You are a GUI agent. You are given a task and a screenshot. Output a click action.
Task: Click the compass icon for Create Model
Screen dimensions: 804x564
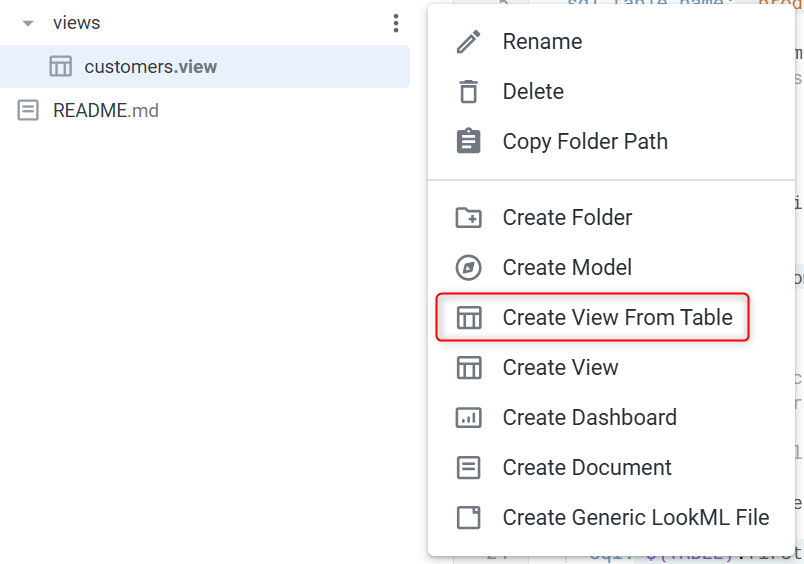coord(469,267)
